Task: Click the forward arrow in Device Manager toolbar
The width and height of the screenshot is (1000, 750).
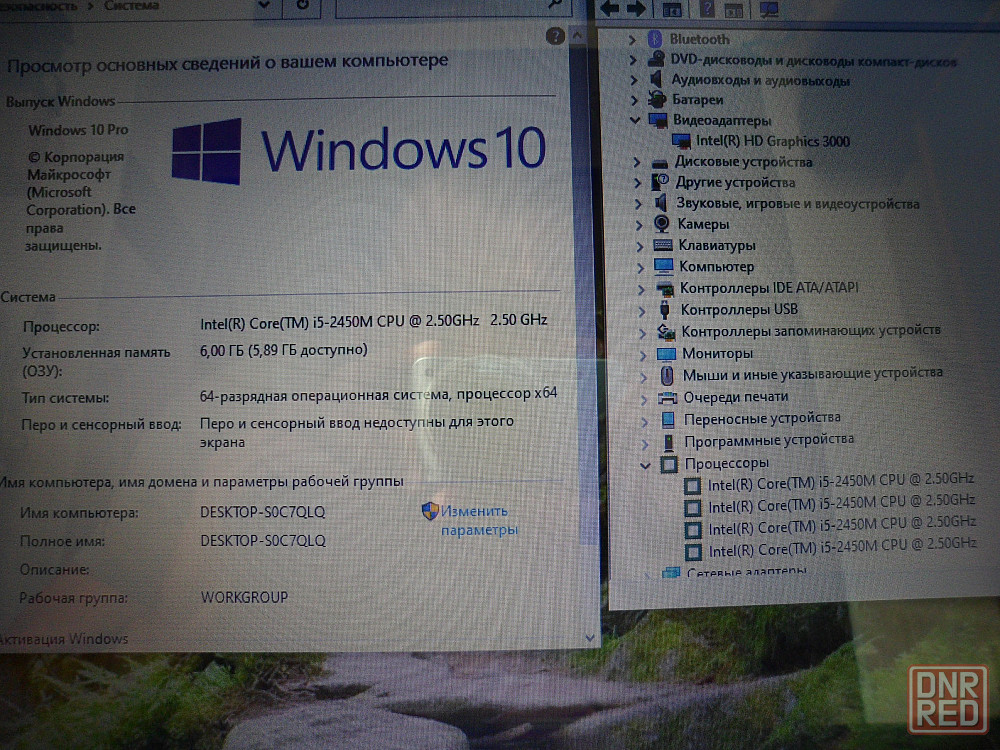Action: pos(636,9)
